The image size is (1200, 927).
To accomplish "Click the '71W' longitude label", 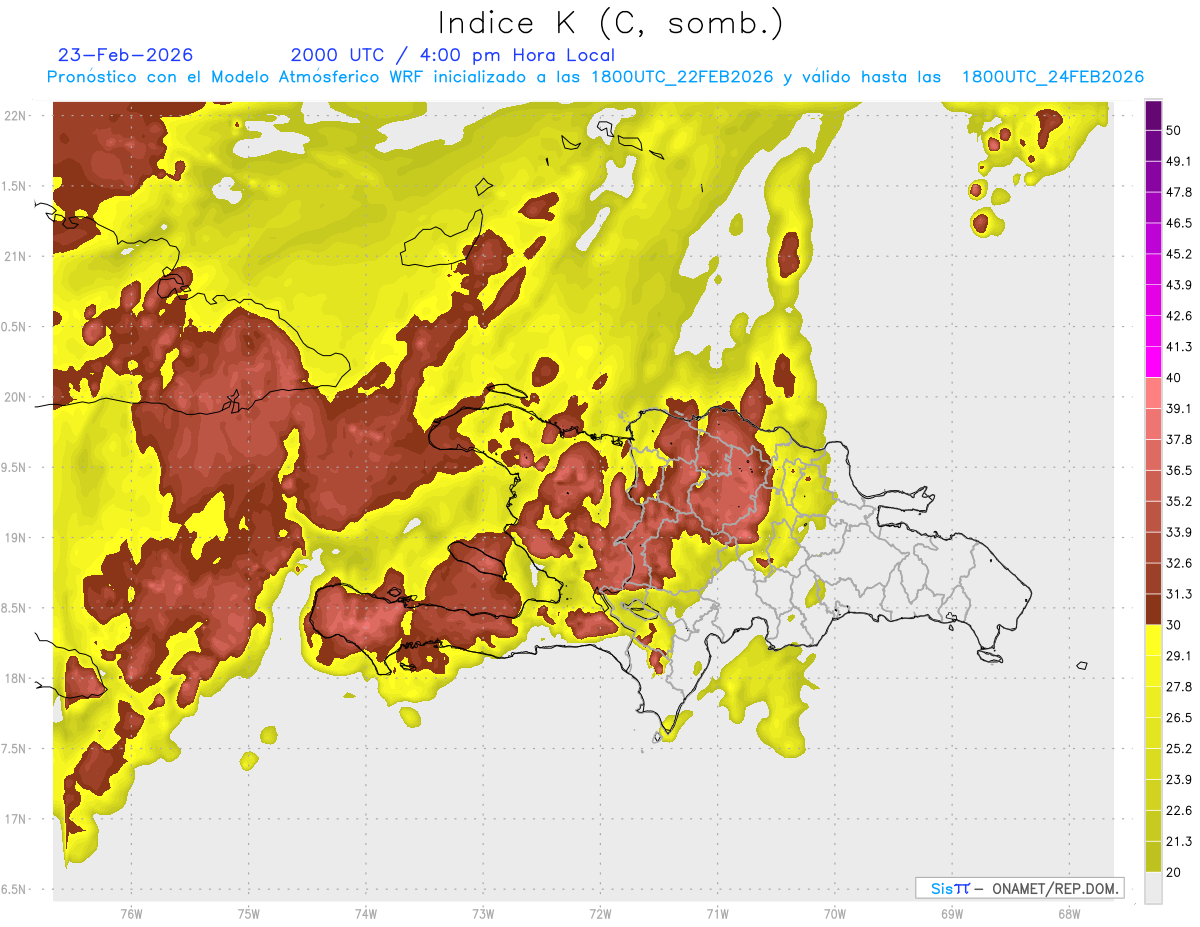I will tap(717, 913).
